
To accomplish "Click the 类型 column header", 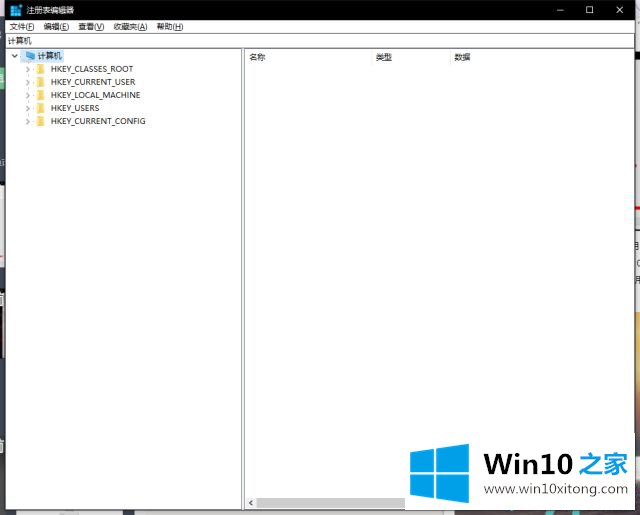I will tap(412, 57).
